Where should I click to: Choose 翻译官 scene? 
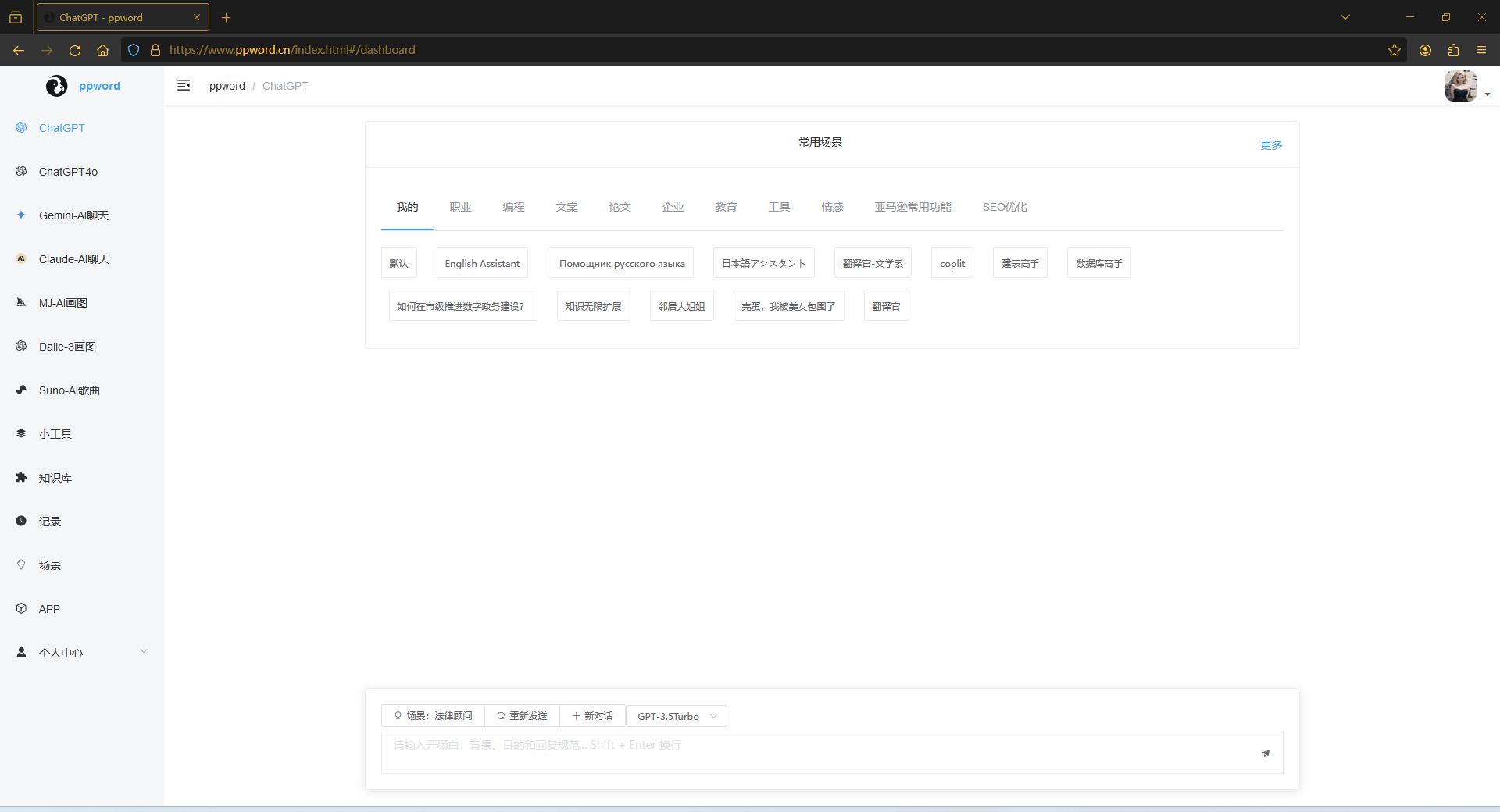pyautogui.click(x=887, y=306)
